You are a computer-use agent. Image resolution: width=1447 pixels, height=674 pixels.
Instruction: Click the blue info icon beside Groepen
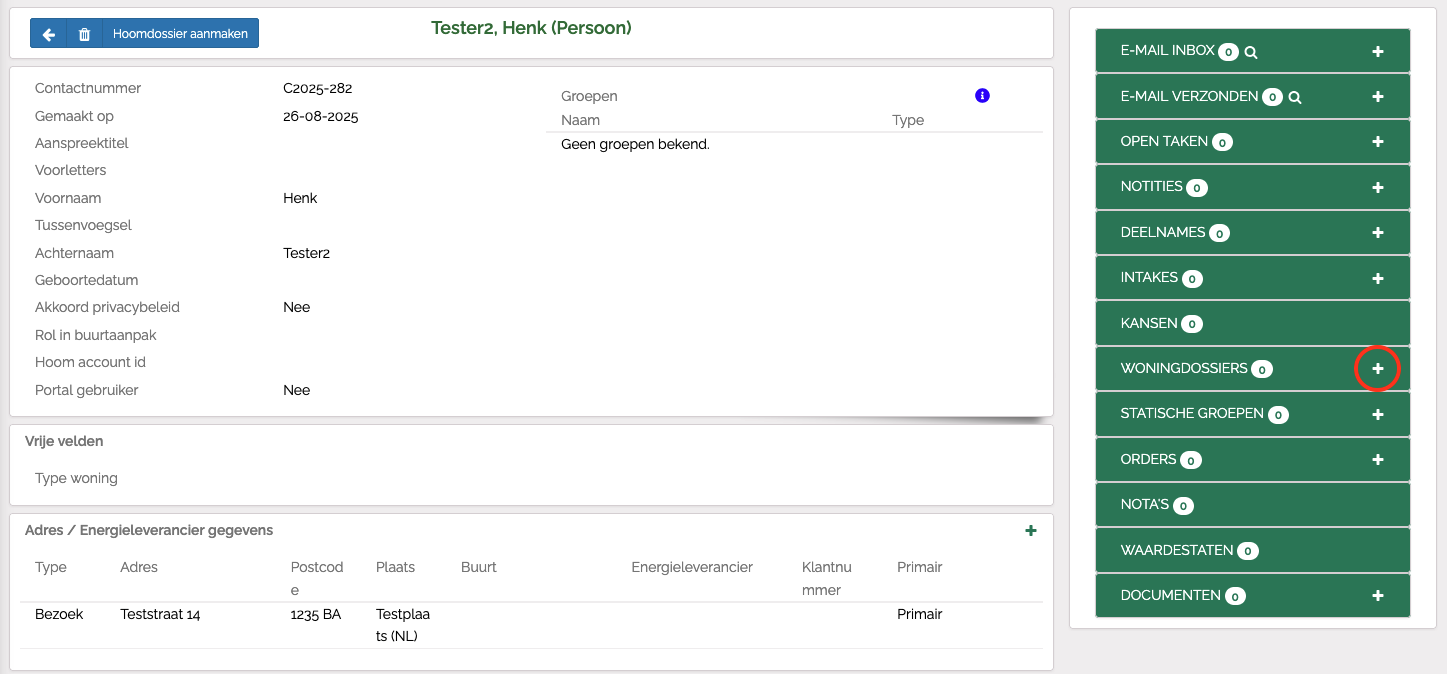coord(982,96)
